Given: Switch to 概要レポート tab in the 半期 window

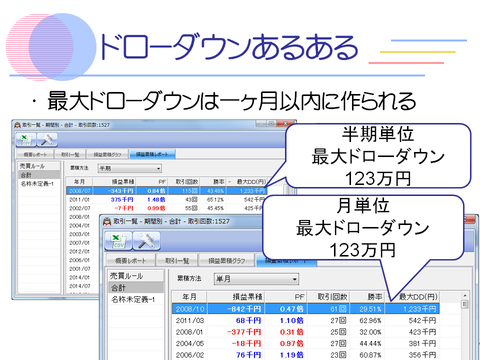Looking at the screenshot, I should pyautogui.click(x=35, y=154).
